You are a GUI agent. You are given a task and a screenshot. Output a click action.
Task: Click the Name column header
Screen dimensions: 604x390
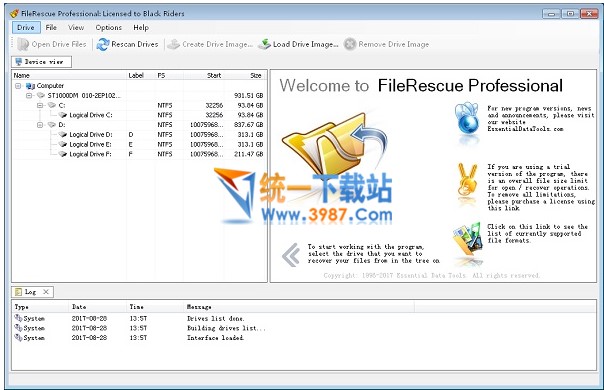pyautogui.click(x=69, y=75)
